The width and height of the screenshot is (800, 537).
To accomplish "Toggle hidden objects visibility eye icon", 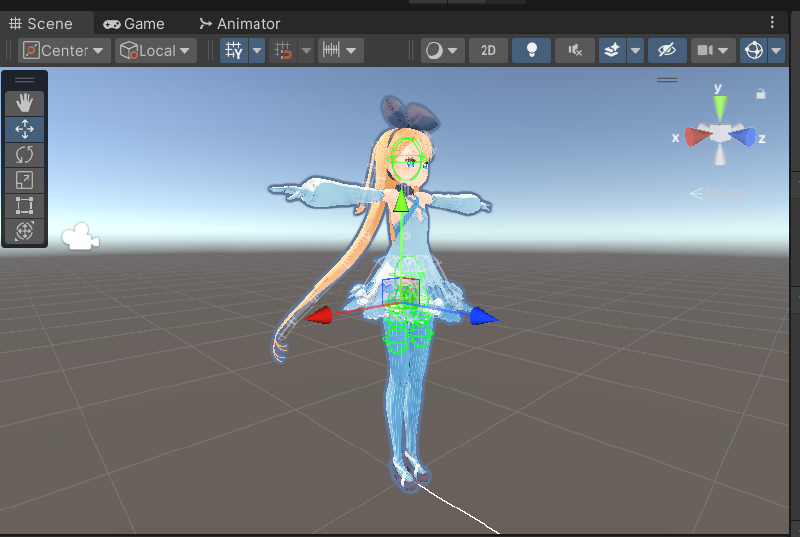I will click(666, 50).
